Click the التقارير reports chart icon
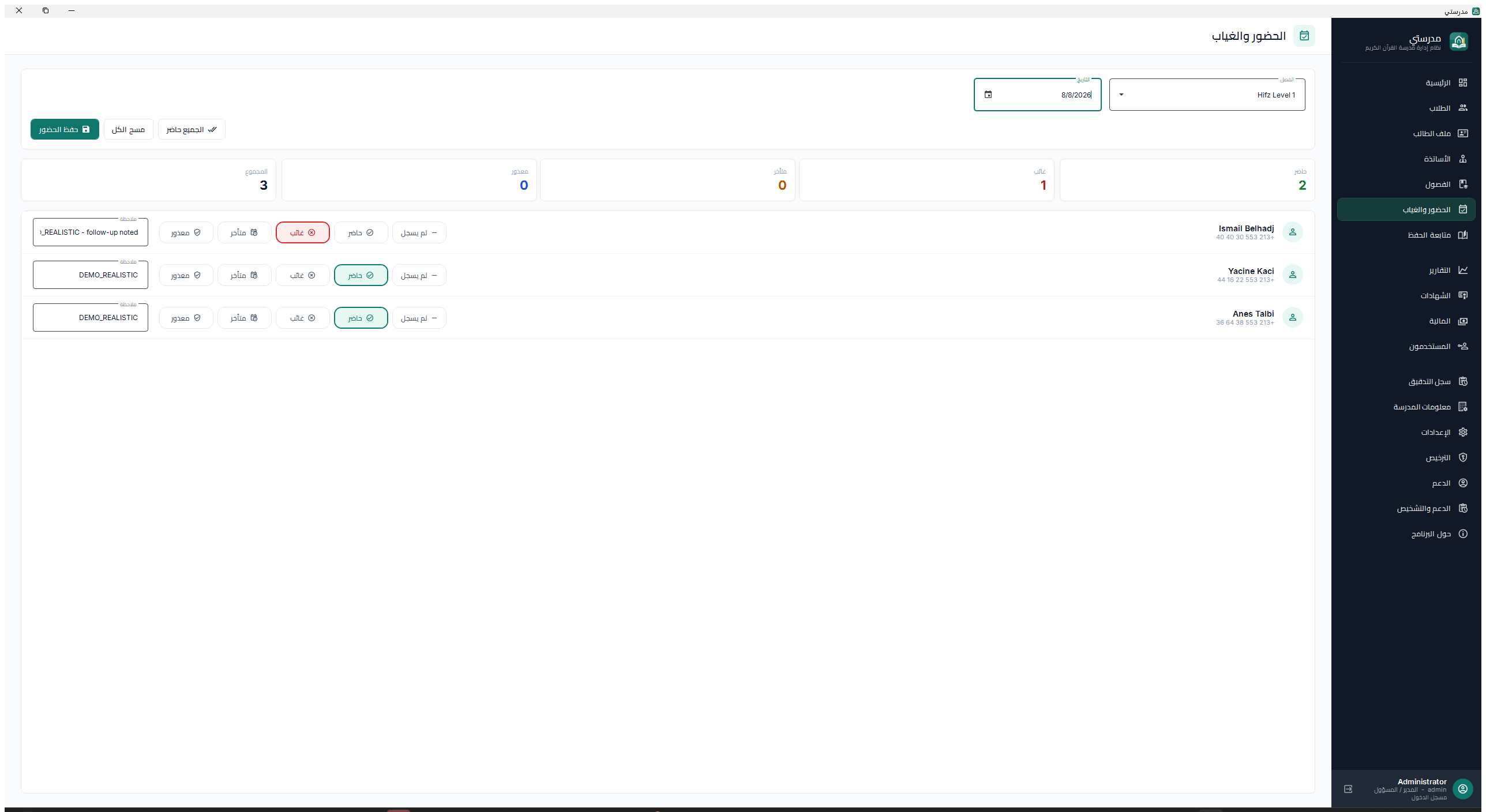 (1463, 270)
